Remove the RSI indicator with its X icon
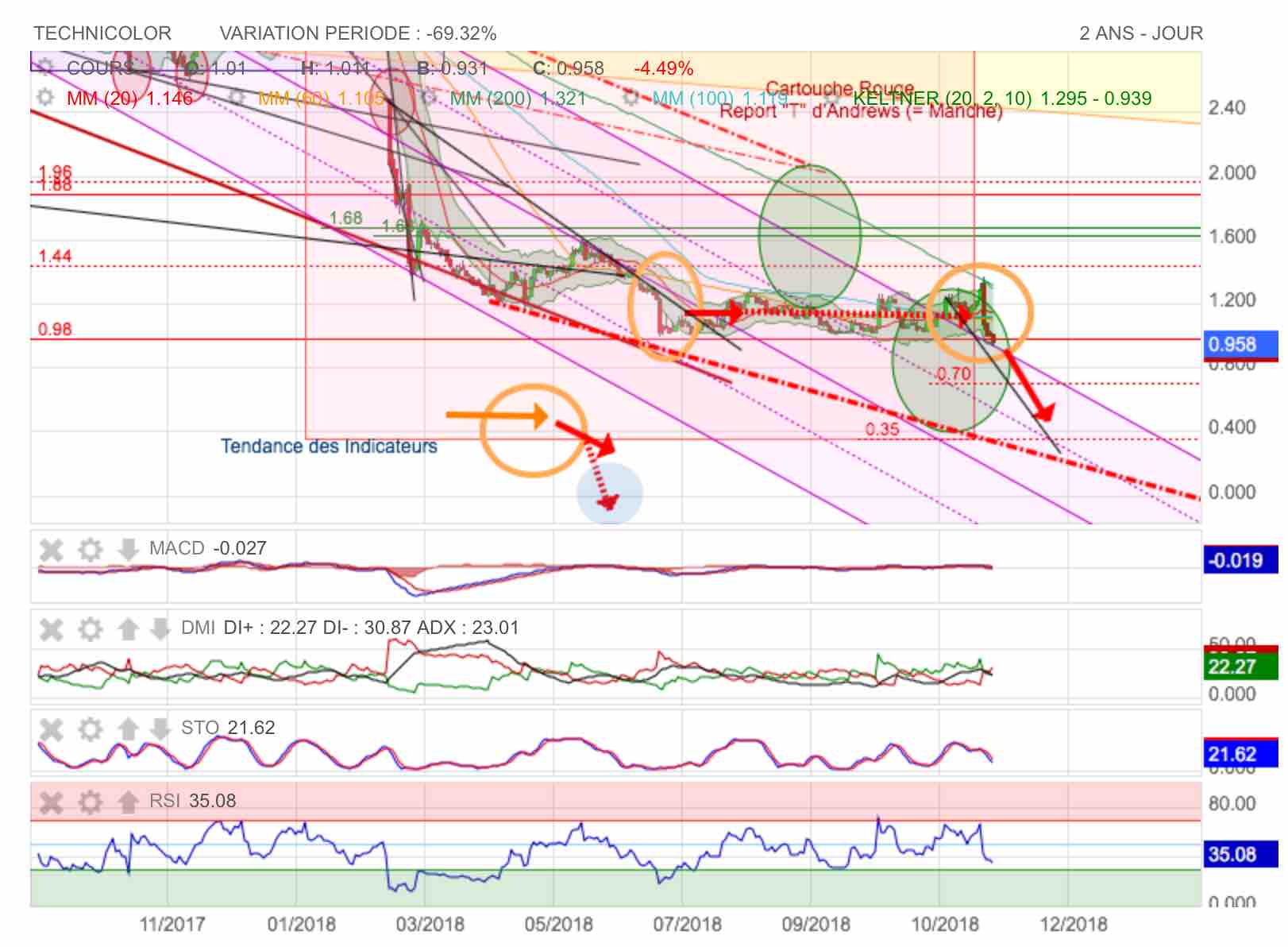The width and height of the screenshot is (1288, 947). [x=52, y=802]
